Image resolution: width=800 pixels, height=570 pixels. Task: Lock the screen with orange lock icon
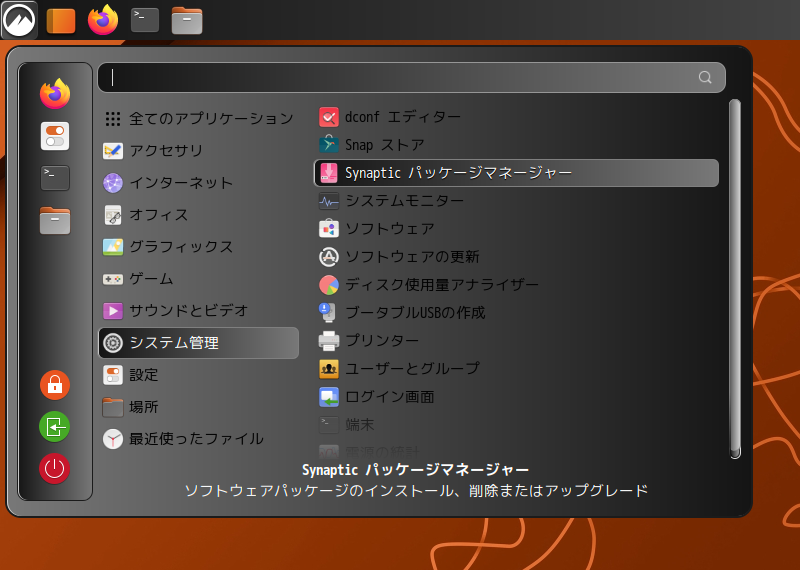click(55, 385)
